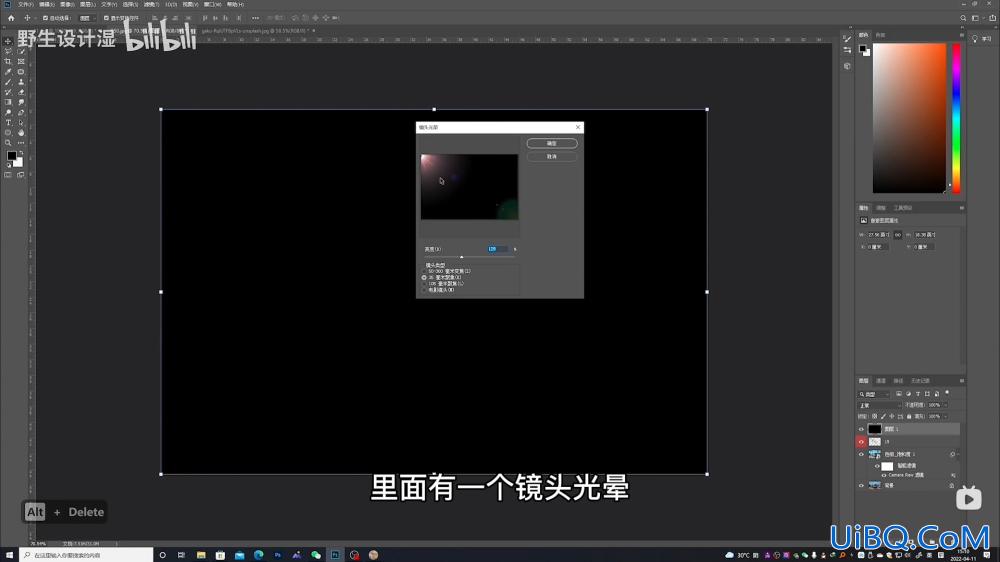Image resolution: width=1000 pixels, height=562 pixels.
Task: Open more alignment options three-dots button
Action: tap(255, 18)
